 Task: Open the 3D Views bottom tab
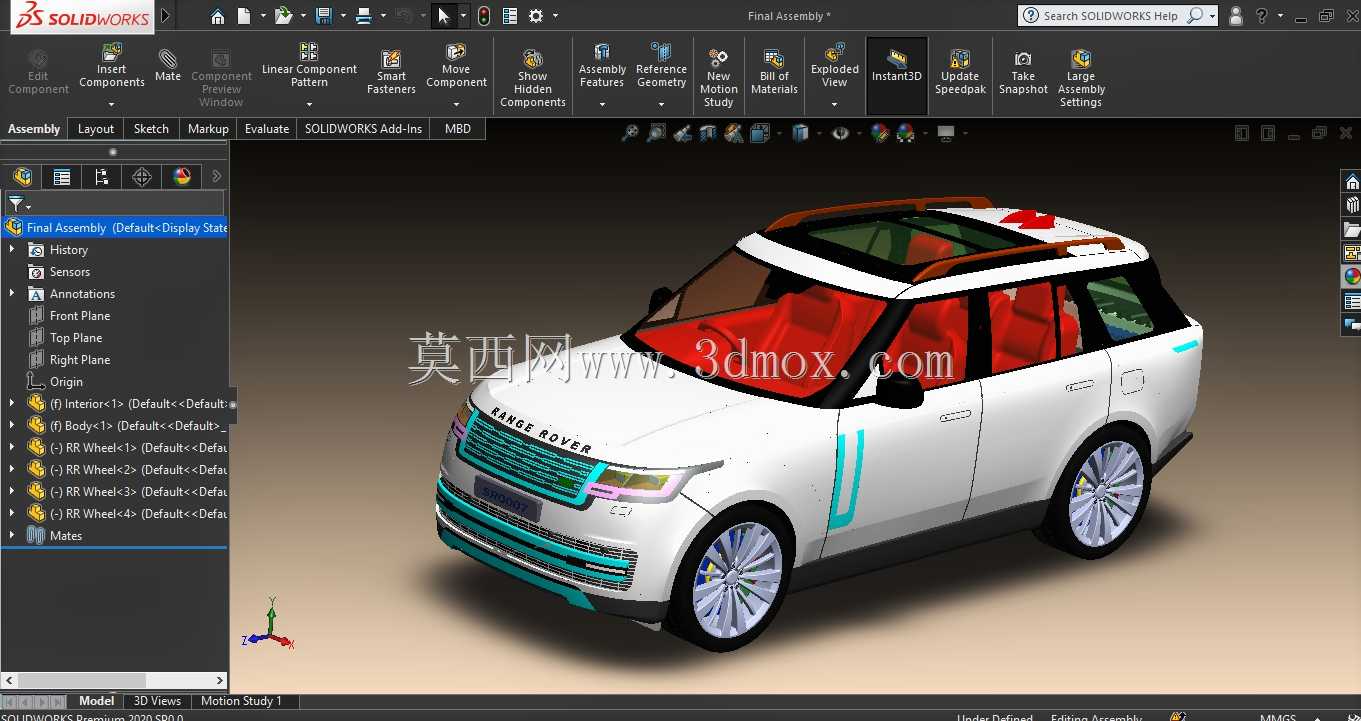pos(158,701)
